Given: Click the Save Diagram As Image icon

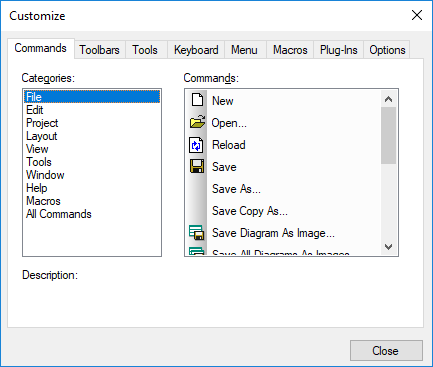Looking at the screenshot, I should [x=197, y=232].
